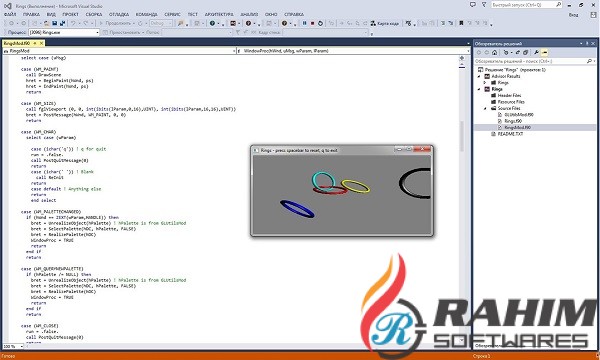Pause debugging with the Break All button
600x360 pixels.
click(305, 23)
